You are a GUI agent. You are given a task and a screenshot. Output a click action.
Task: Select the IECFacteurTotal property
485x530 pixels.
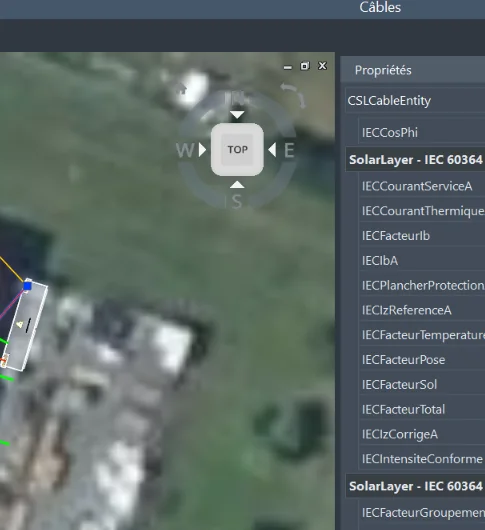pos(422,409)
